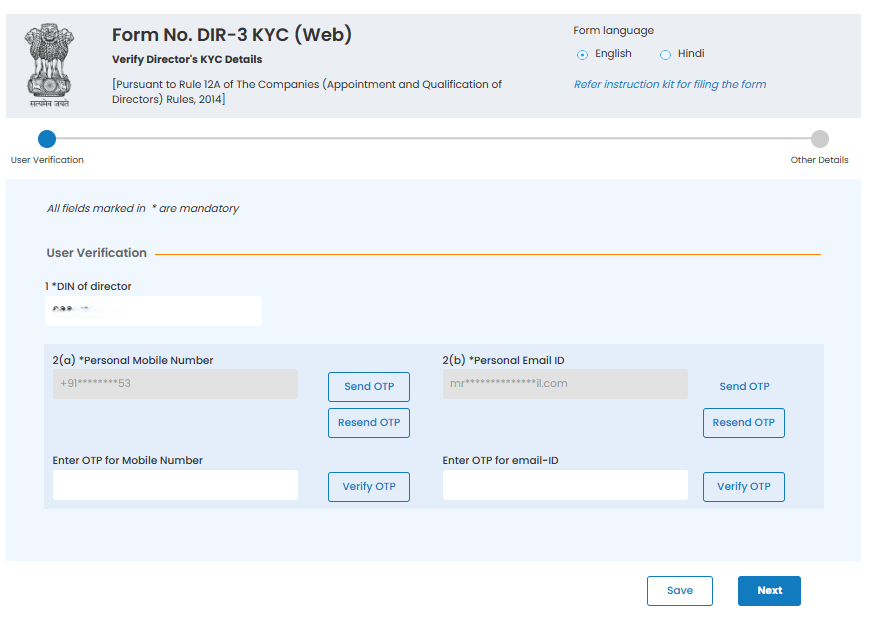Click Verify OTP for email ID
Screen dimensions: 883x621
pyautogui.click(x=743, y=487)
